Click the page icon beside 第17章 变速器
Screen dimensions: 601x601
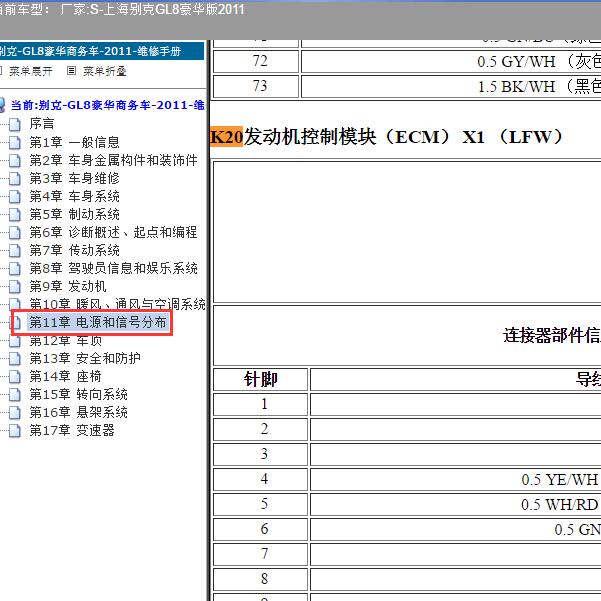click(15, 430)
